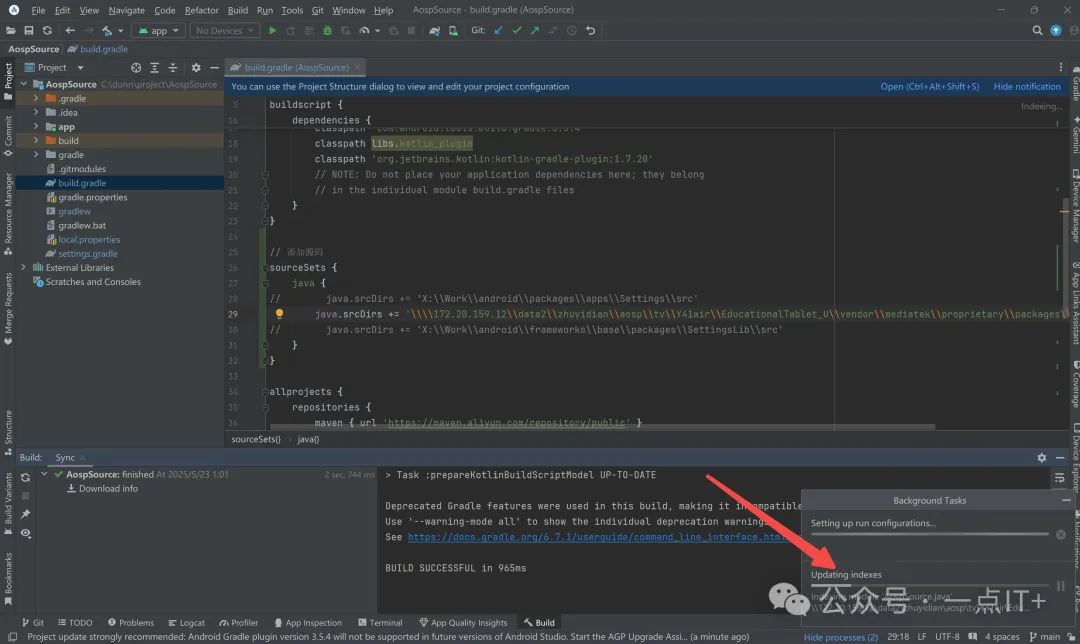1080x644 pixels.
Task: Click Sync Project with Gradle Files elephant icon
Action: [x=435, y=30]
